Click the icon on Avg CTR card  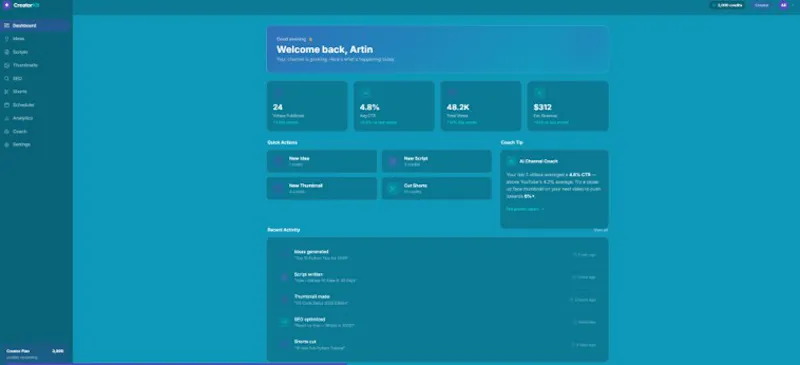[365, 93]
